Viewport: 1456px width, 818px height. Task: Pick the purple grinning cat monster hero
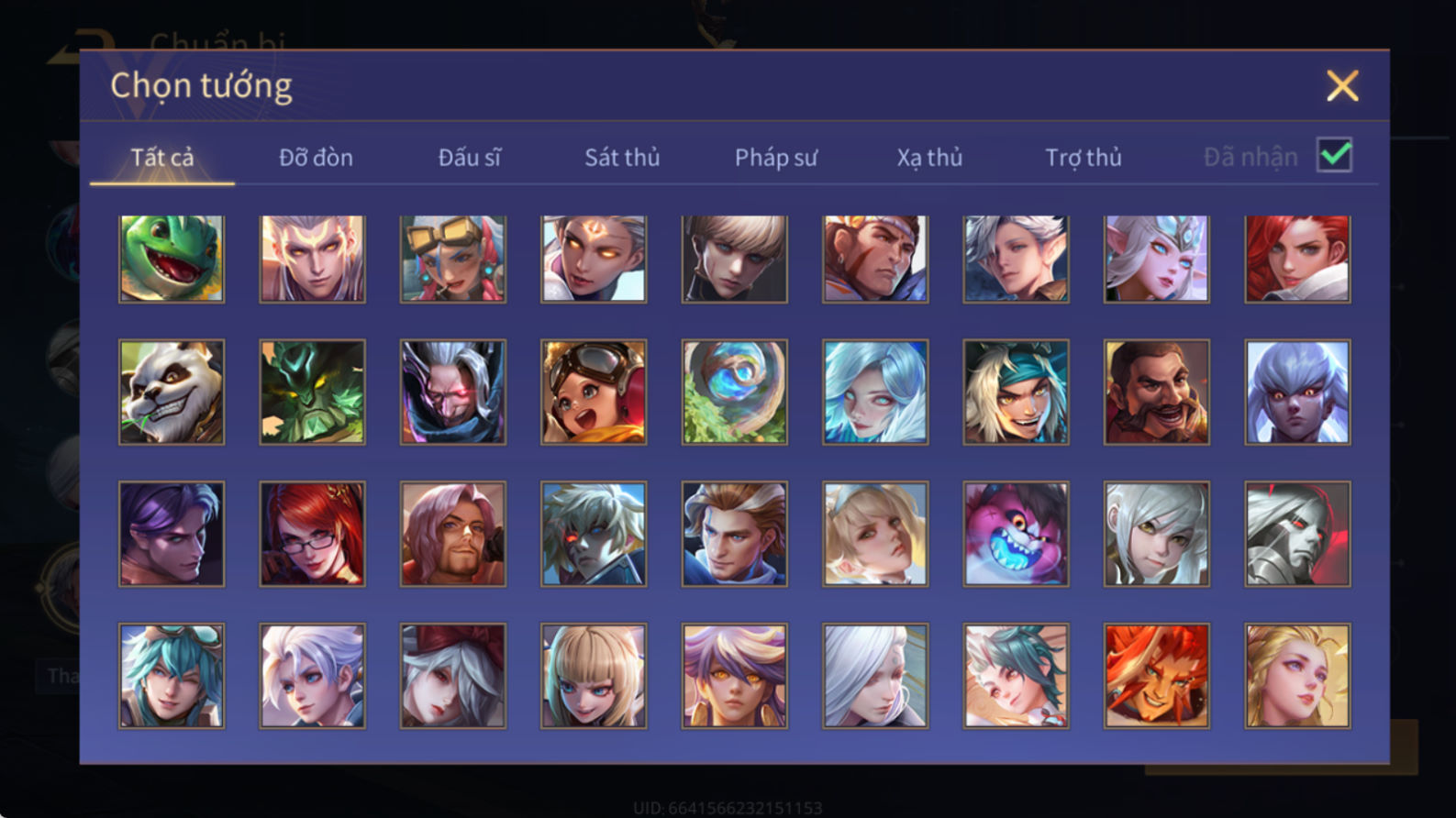(1016, 534)
